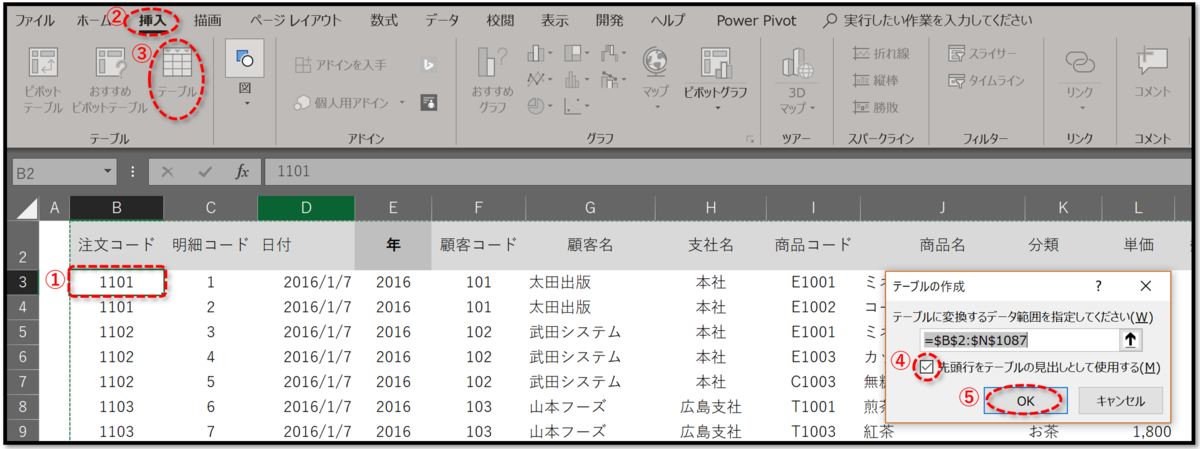Click OK in Create Table dialog
1200x449 pixels.
point(1024,399)
